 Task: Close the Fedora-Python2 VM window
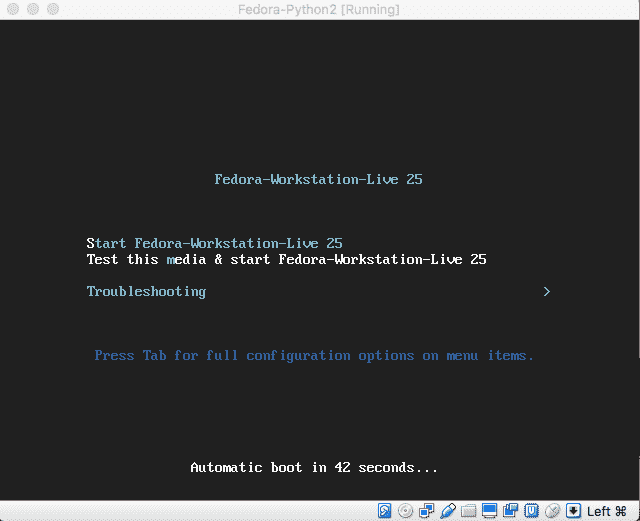[13, 9]
